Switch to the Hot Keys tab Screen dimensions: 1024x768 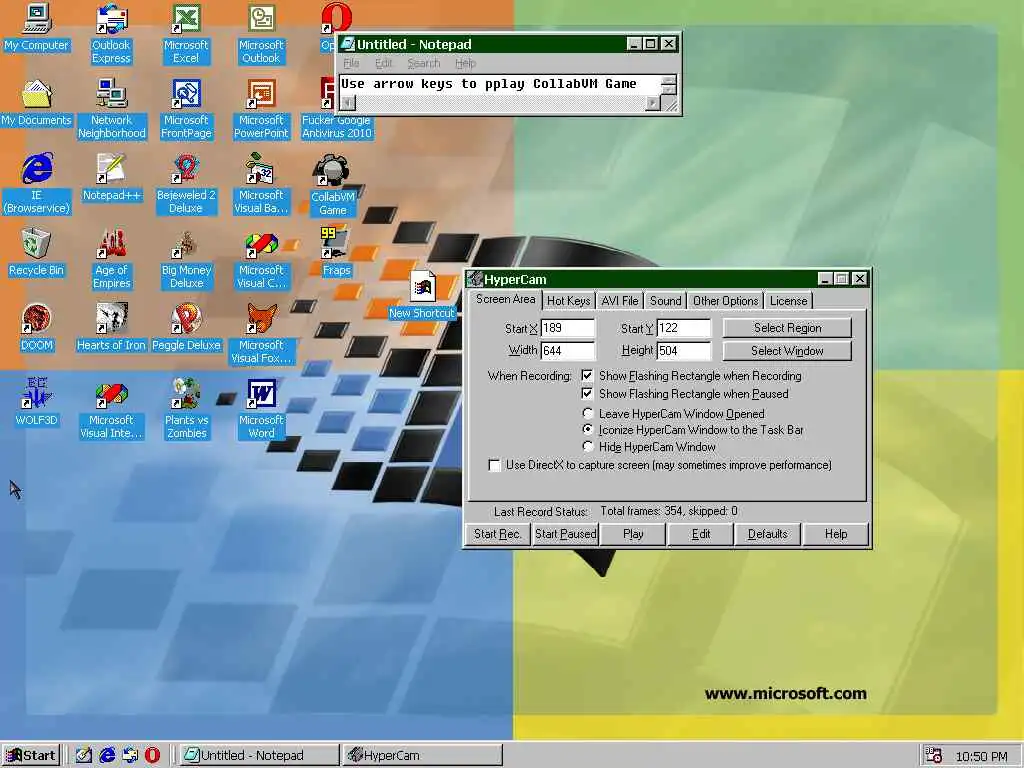[568, 301]
